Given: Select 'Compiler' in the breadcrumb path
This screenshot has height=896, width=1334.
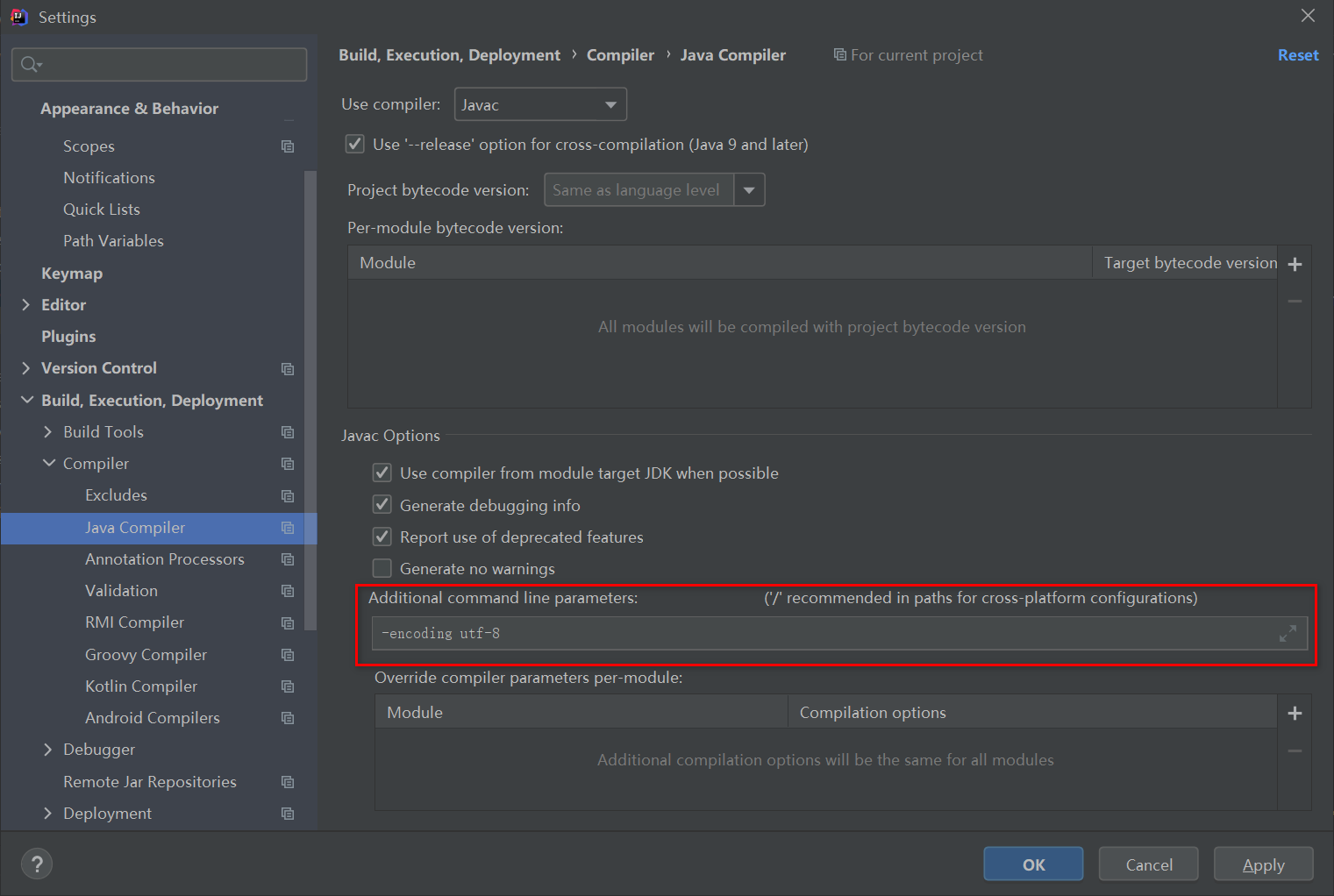Looking at the screenshot, I should (620, 54).
